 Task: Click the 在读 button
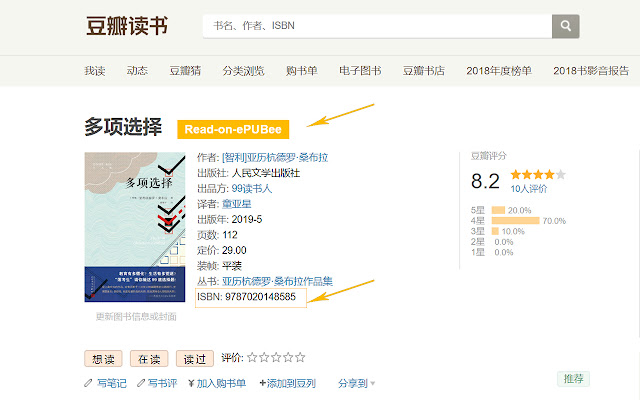point(149,359)
